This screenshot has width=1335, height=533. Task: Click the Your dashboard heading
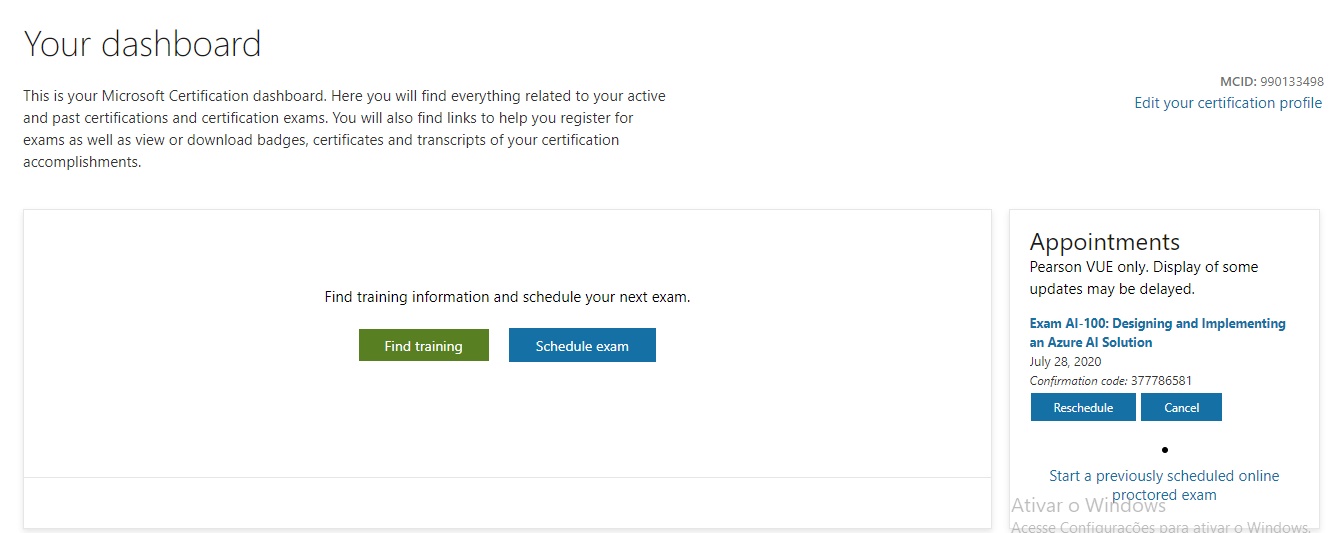tap(142, 44)
